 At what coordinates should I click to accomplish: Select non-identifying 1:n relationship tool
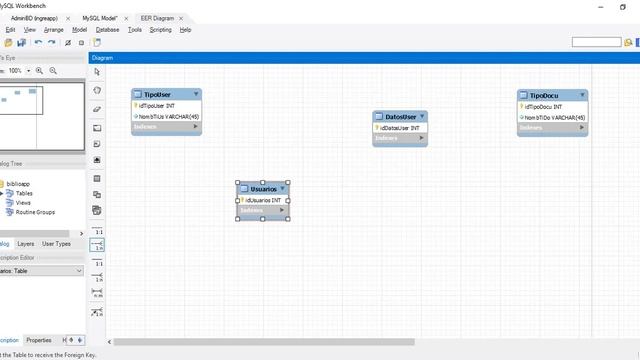click(97, 245)
